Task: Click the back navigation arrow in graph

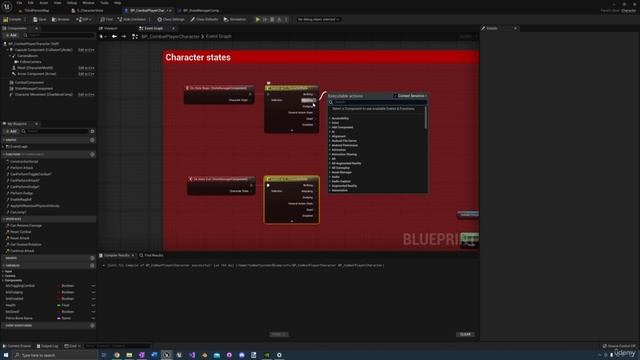Action: pos(114,36)
